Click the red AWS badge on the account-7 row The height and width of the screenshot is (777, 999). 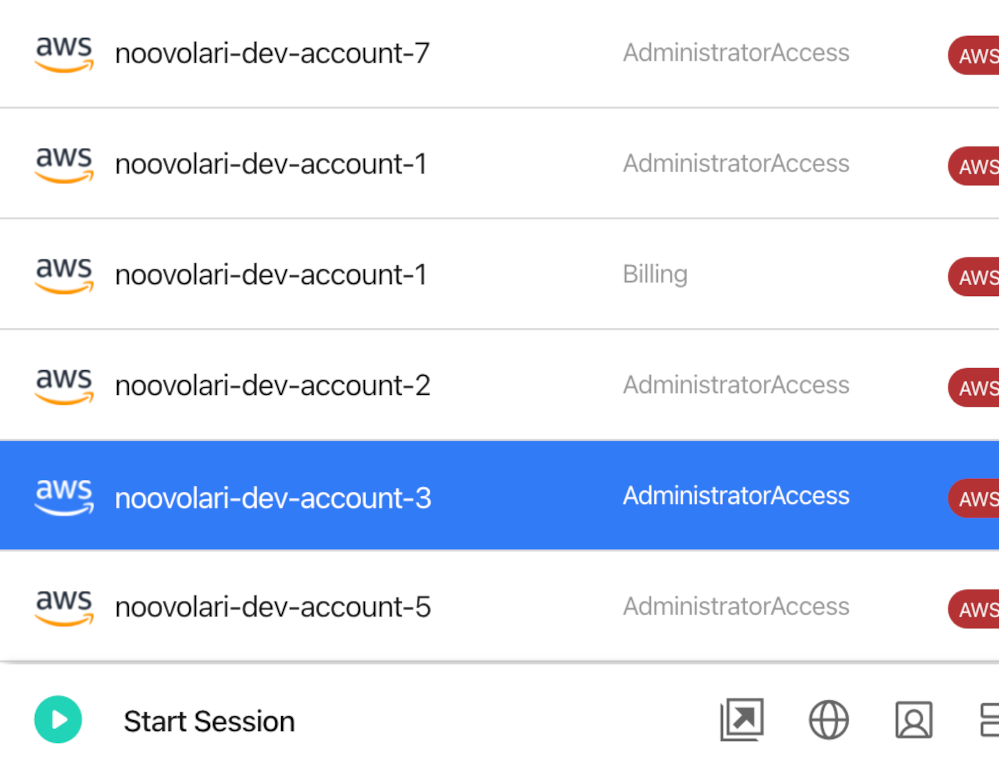[x=974, y=55]
